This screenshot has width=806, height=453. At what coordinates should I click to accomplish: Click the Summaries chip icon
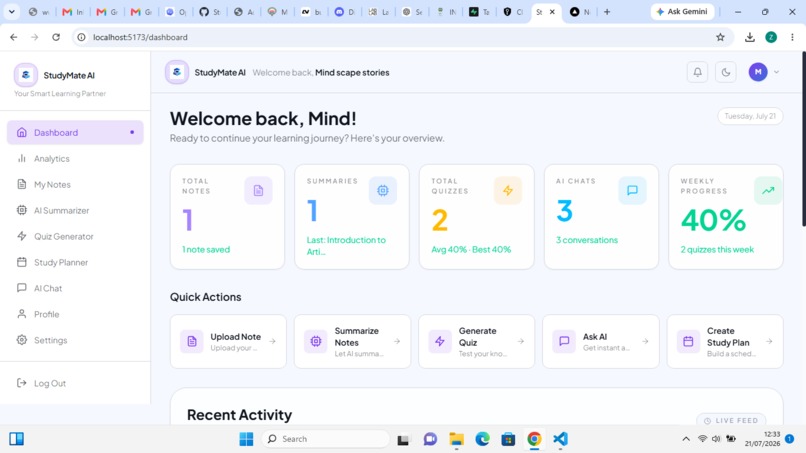pos(382,191)
